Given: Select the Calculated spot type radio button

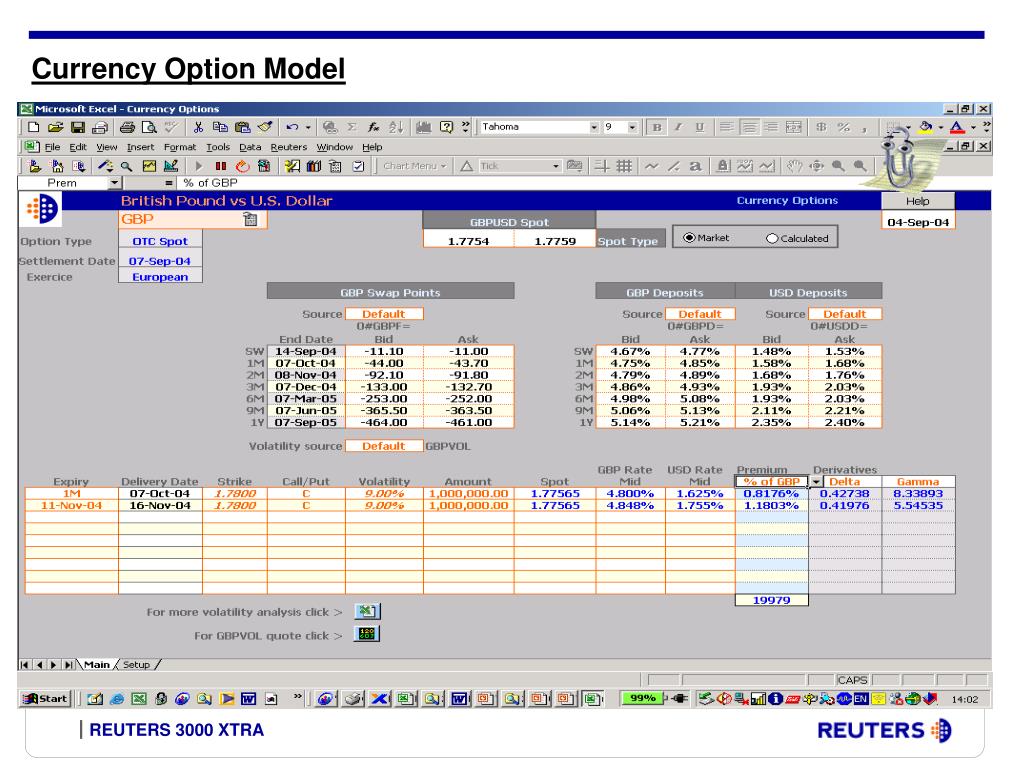Looking at the screenshot, I should [772, 238].
